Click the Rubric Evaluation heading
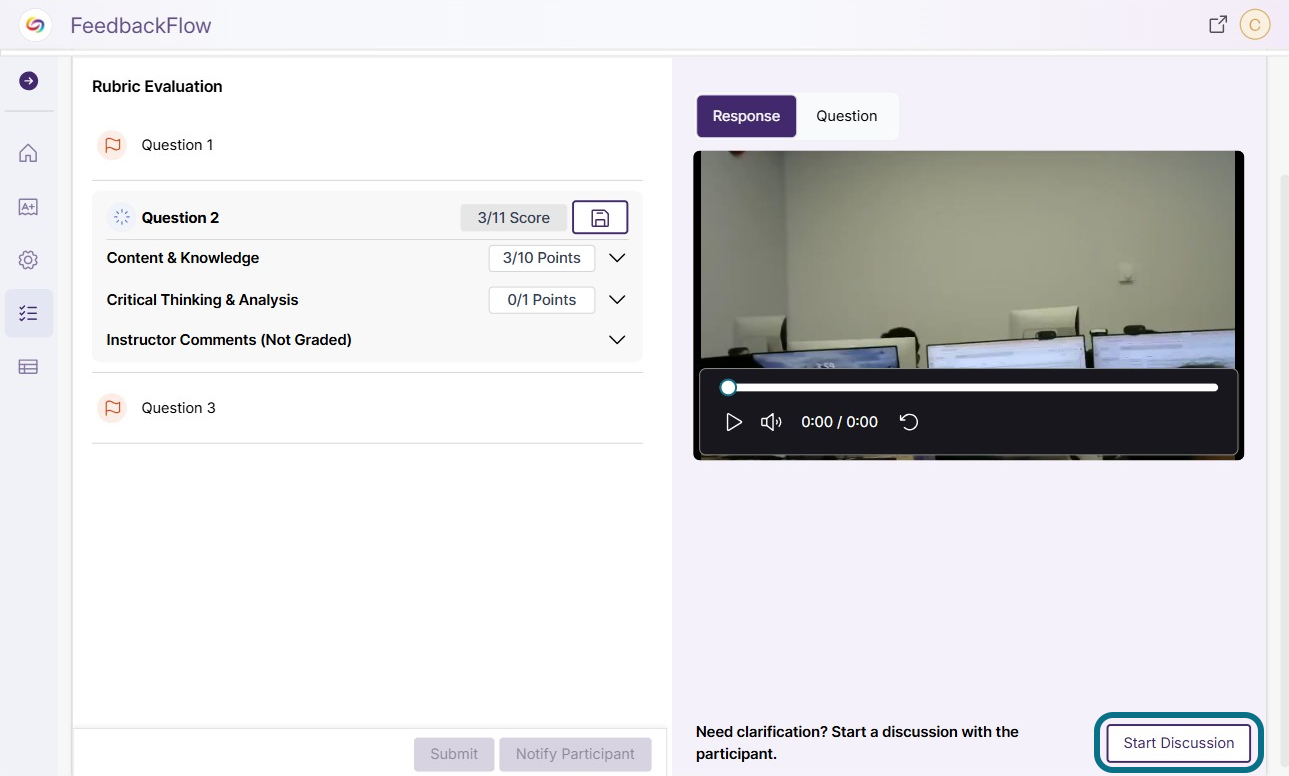The height and width of the screenshot is (776, 1289). 157,87
